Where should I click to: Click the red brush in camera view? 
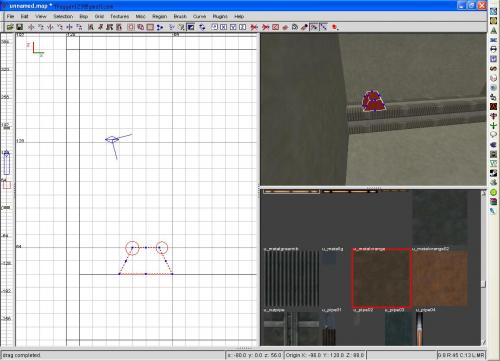pos(373,101)
